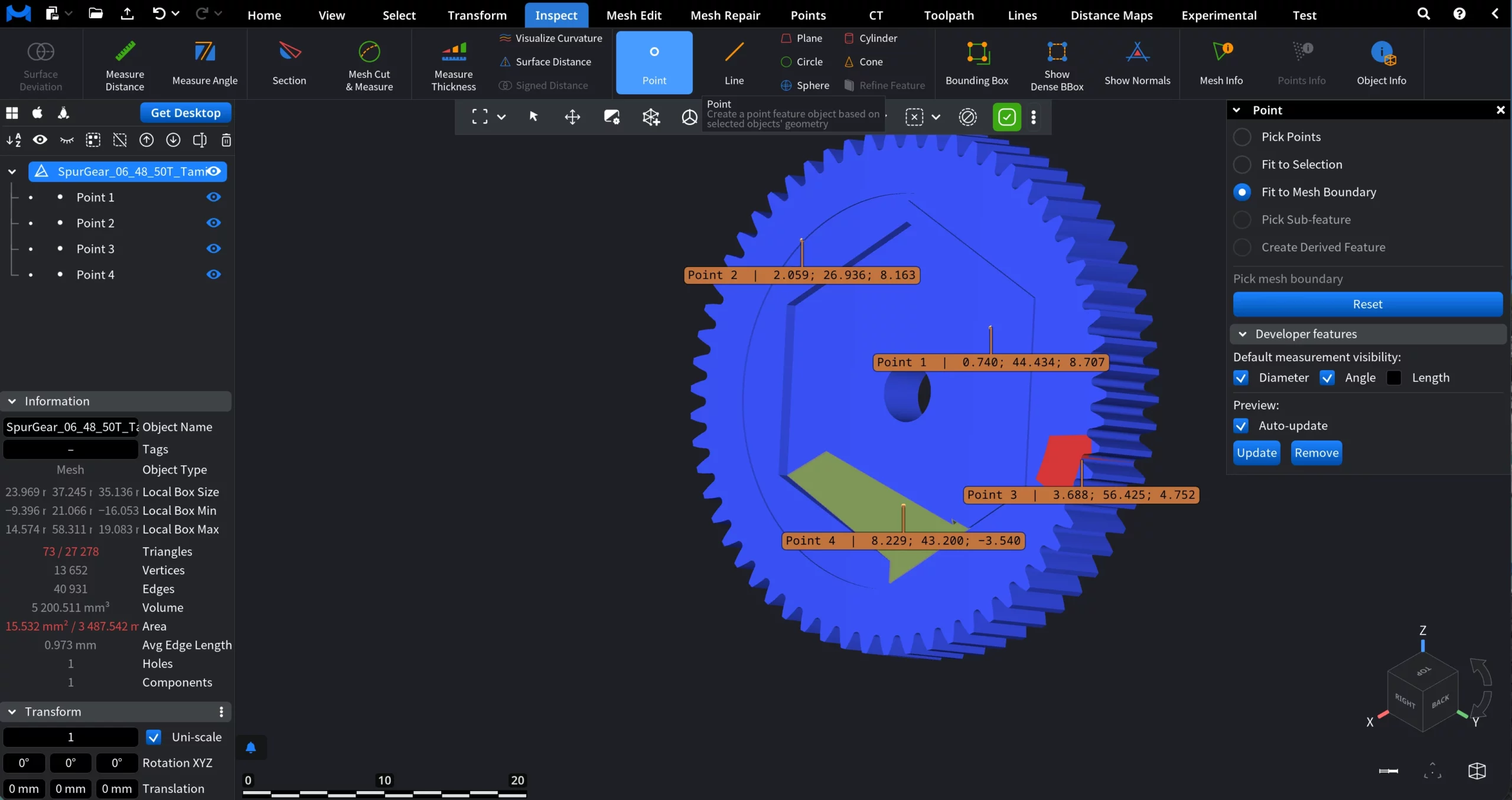Toggle Uni-scale in the Transform panel
Screen dimensions: 1512x800
click(154, 737)
